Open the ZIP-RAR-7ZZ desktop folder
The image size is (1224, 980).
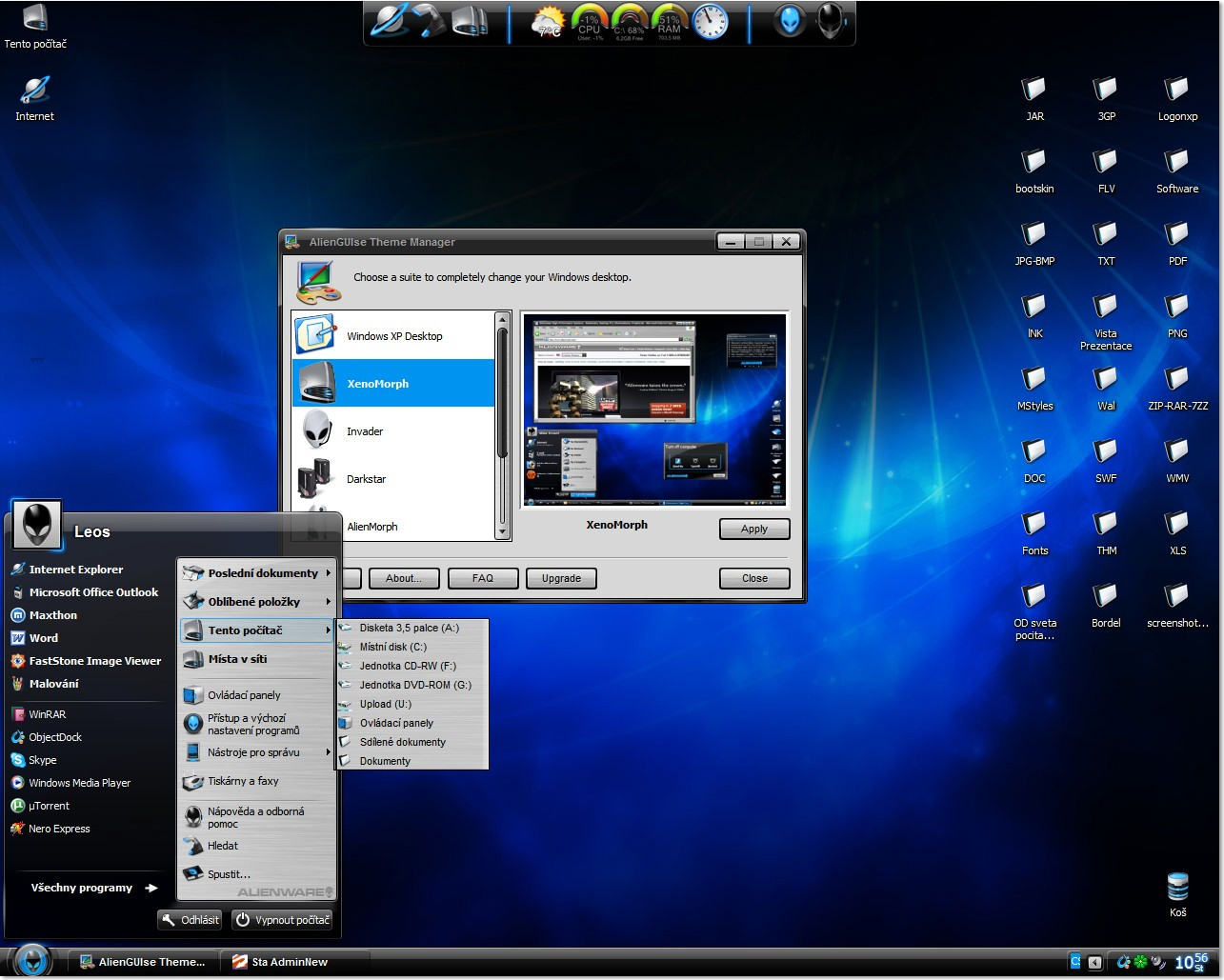point(1177,389)
